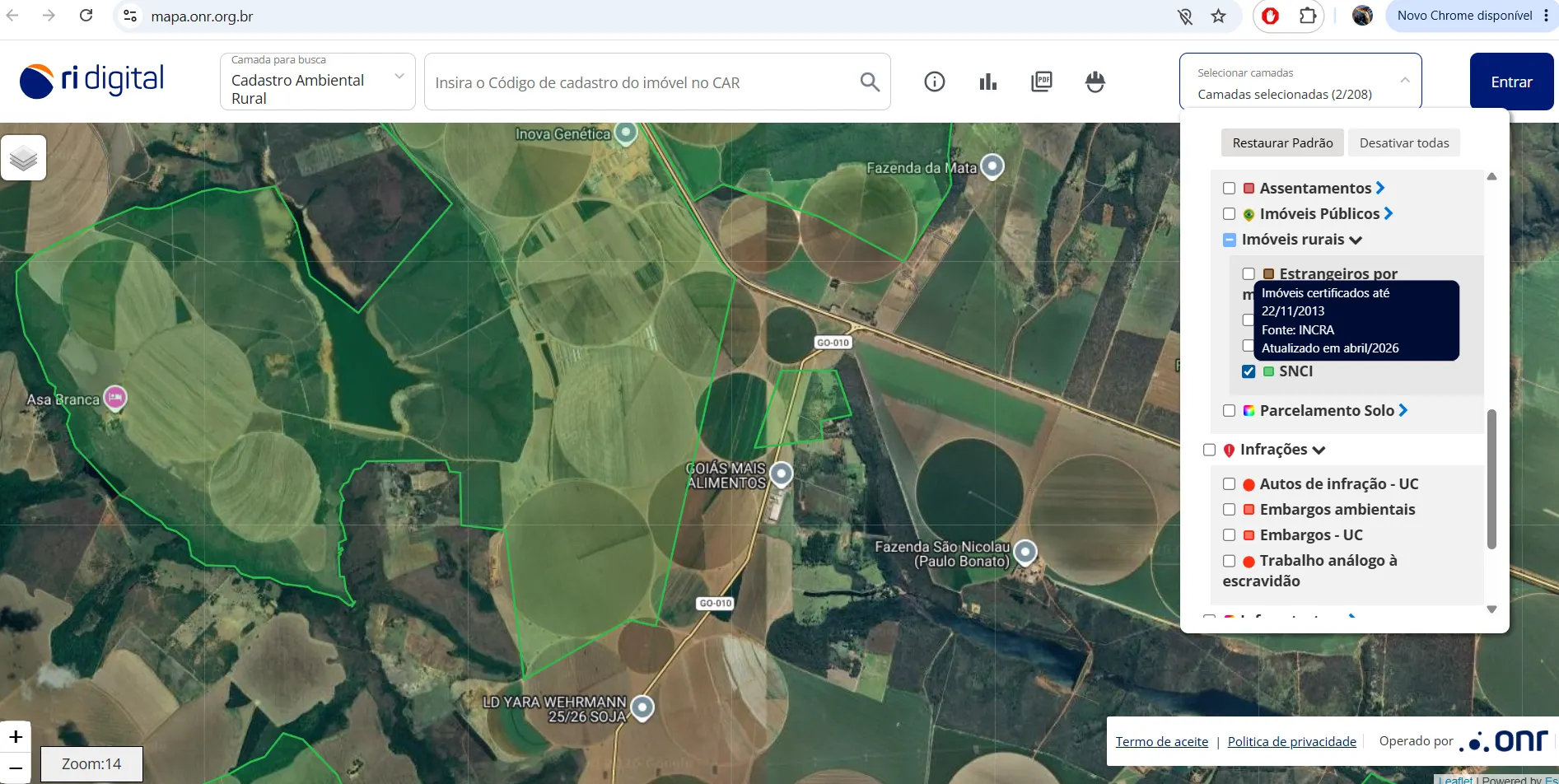
Task: Collapse the Imóveis rurais group
Action: coord(1356,240)
